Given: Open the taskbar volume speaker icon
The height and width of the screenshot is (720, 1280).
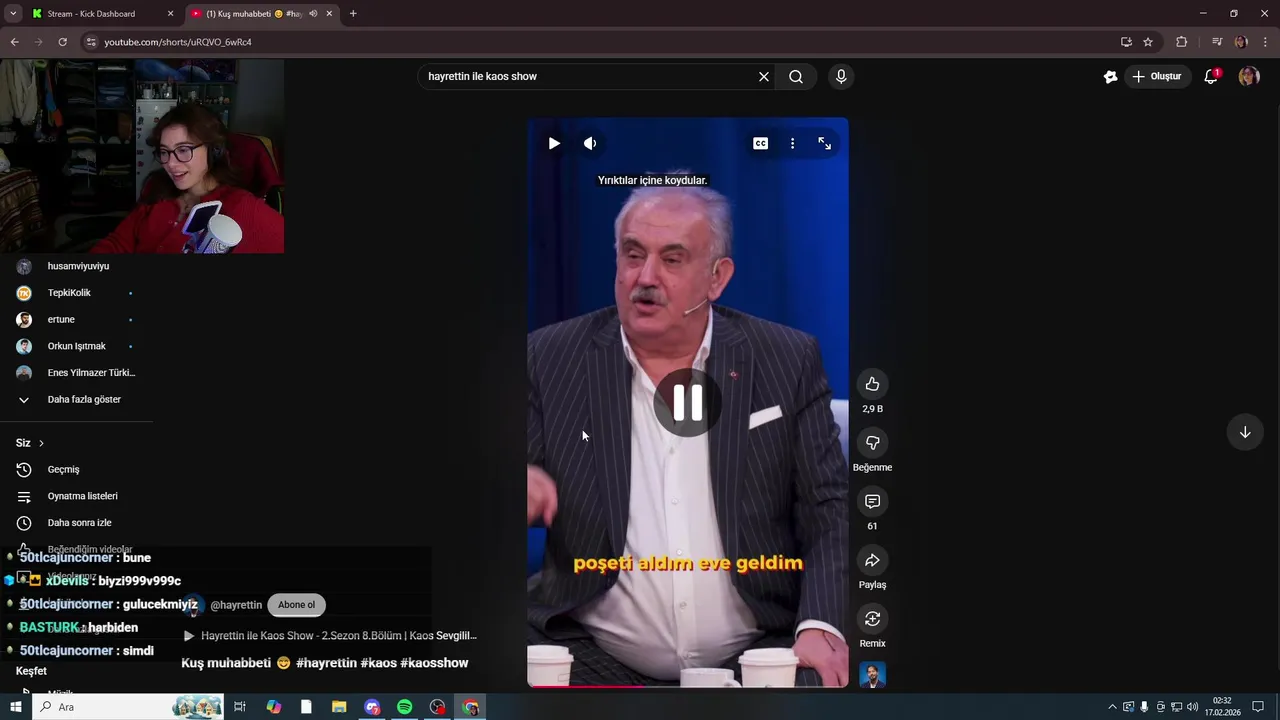Looking at the screenshot, I should pos(1192,707).
